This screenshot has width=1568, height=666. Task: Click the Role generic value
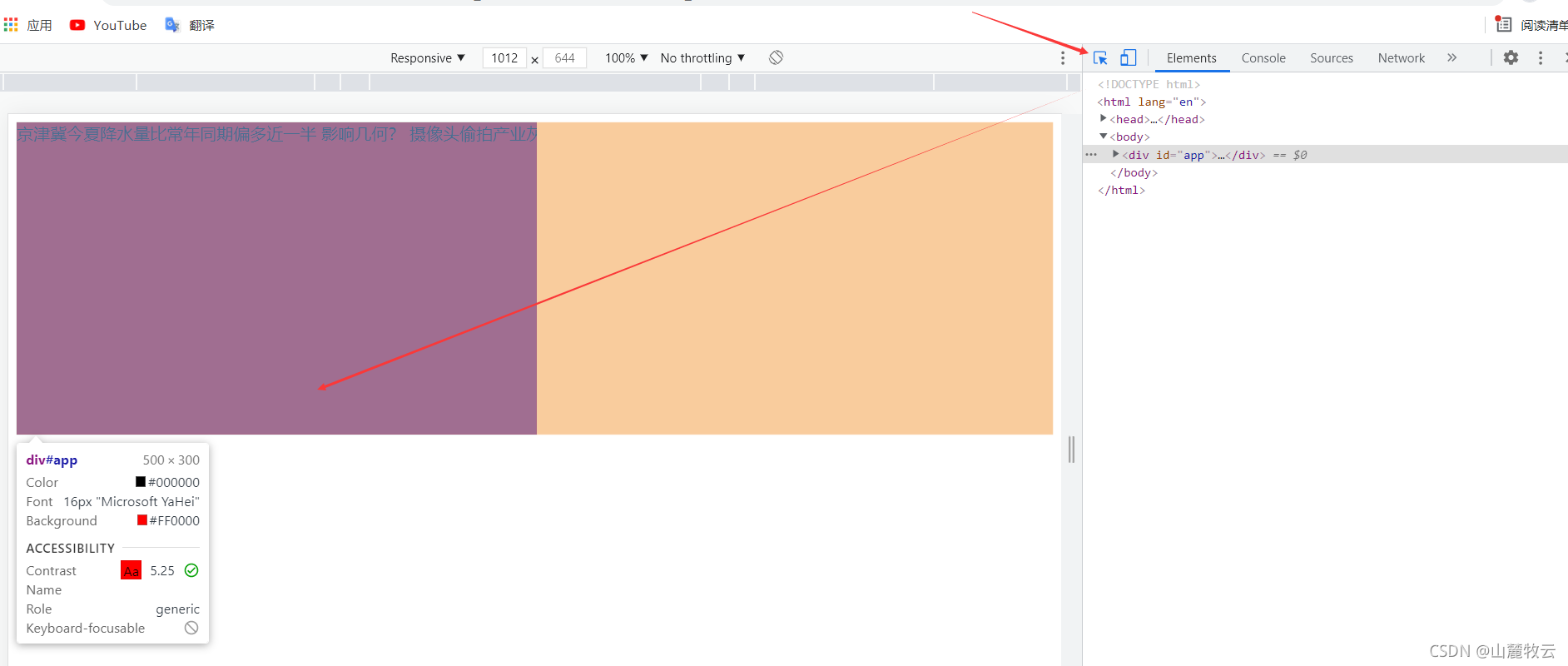pos(177,609)
